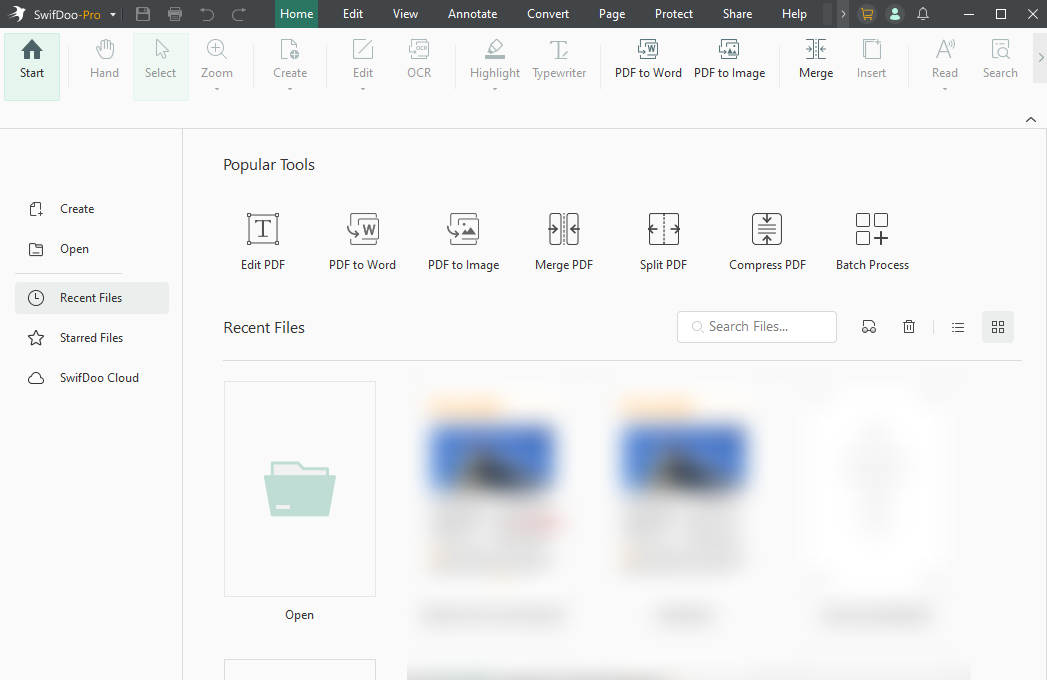Switch to the Convert ribbon tab
The width and height of the screenshot is (1047, 680).
[547, 14]
